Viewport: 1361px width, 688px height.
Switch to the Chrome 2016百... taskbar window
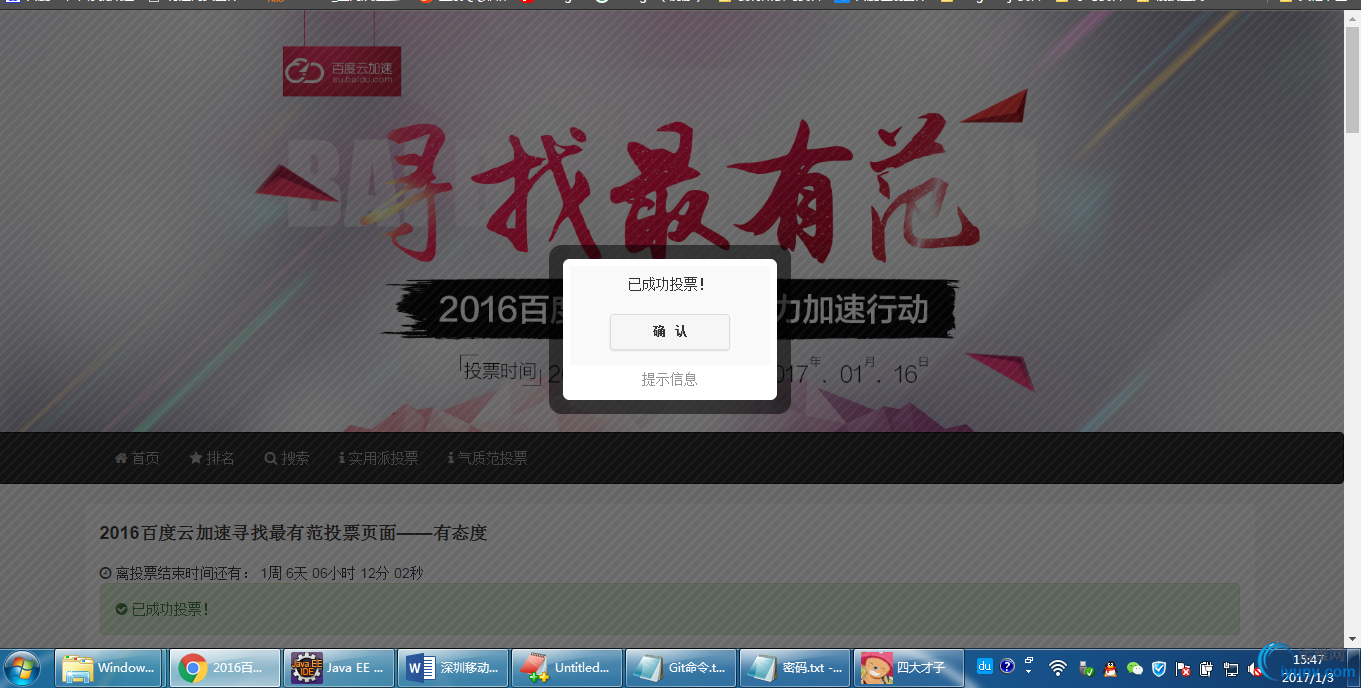225,668
